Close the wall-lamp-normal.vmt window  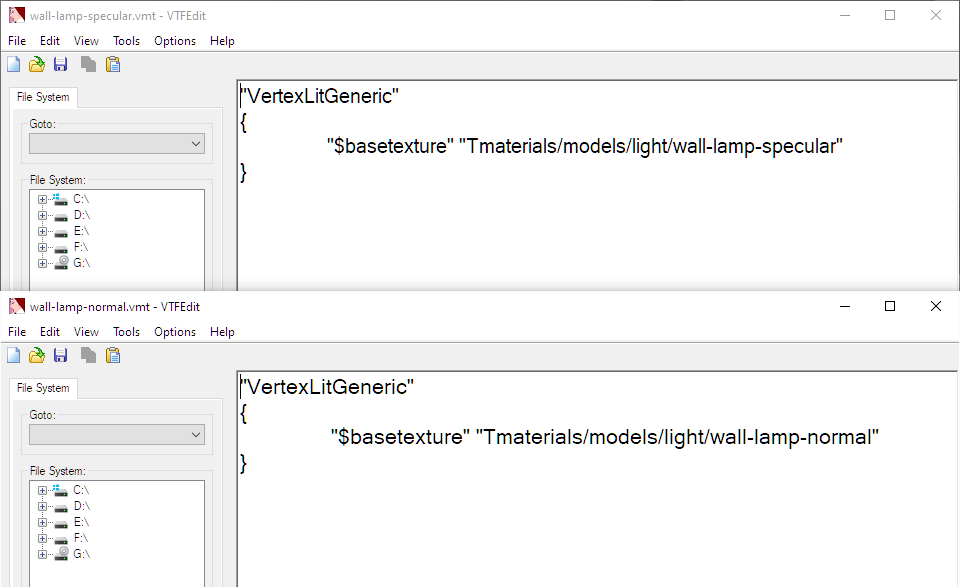(936, 306)
